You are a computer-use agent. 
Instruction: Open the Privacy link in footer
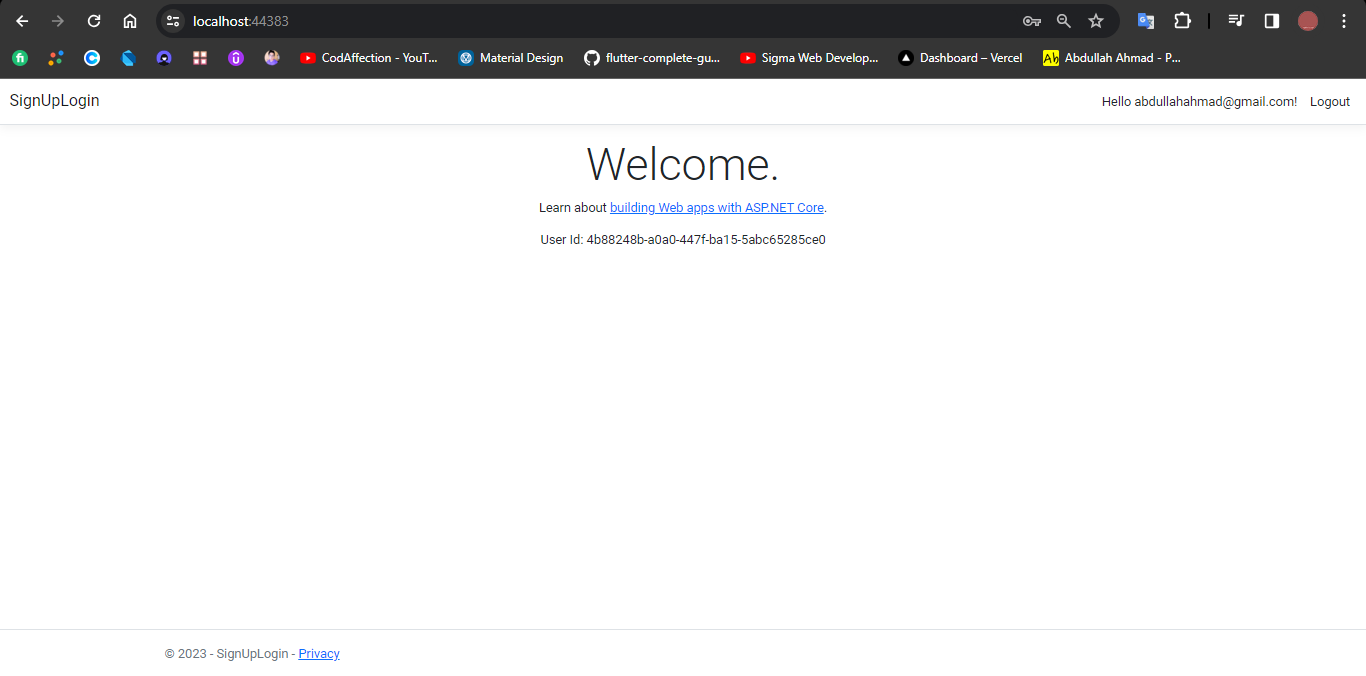pos(319,654)
